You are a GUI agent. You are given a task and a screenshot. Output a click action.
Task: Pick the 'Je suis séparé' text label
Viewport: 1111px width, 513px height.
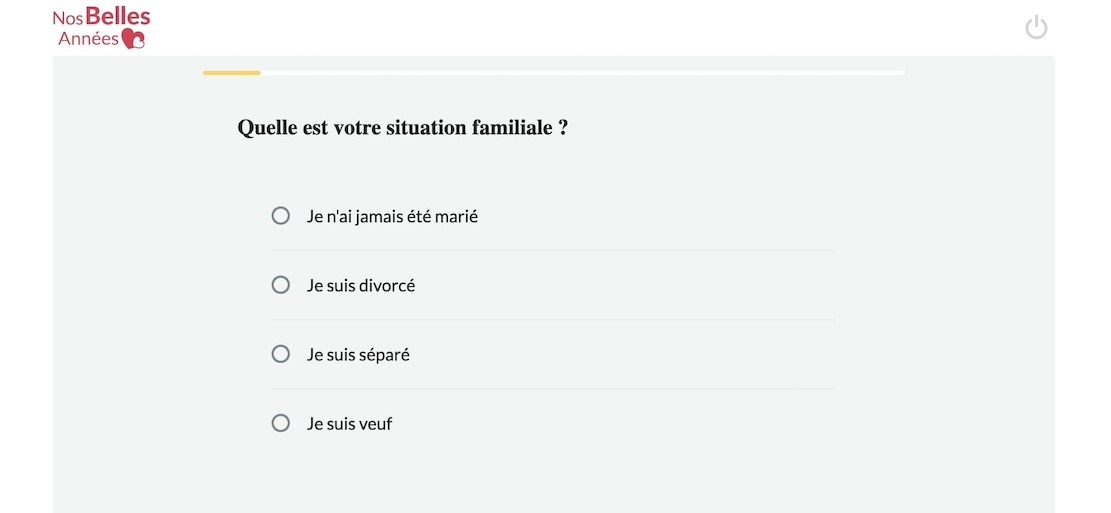click(x=358, y=354)
